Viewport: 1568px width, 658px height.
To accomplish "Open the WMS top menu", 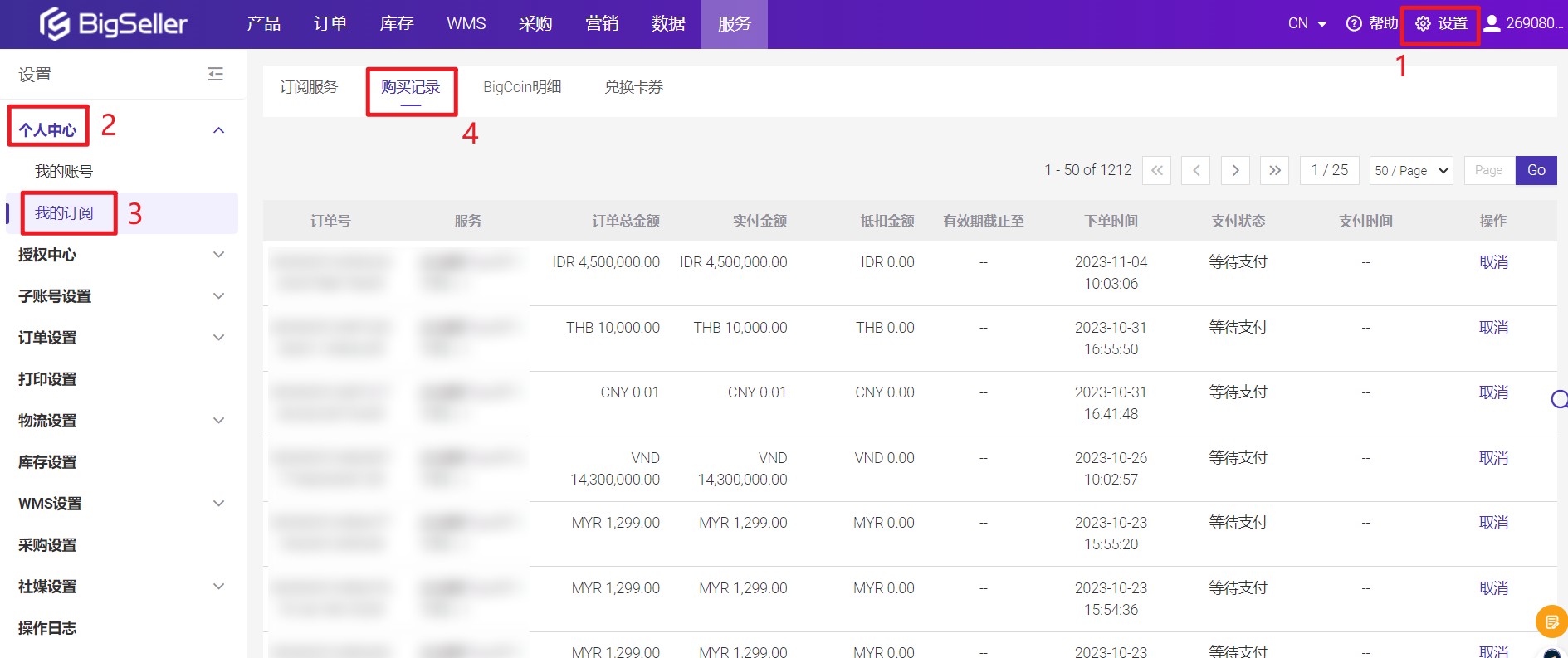I will pyautogui.click(x=466, y=24).
